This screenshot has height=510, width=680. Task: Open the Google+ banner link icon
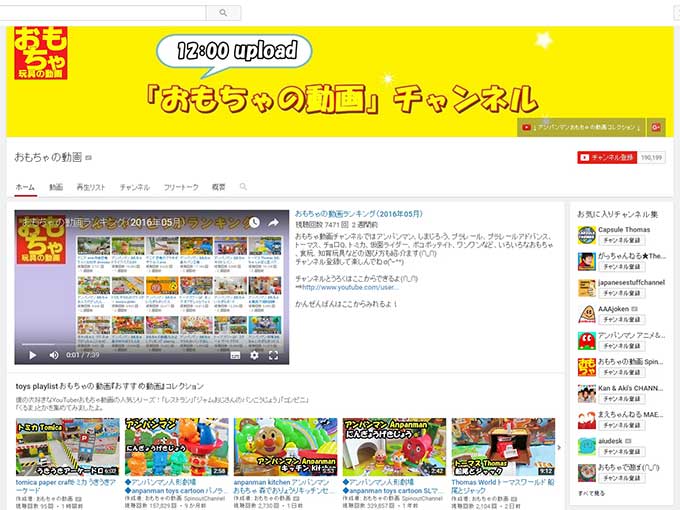[x=656, y=128]
